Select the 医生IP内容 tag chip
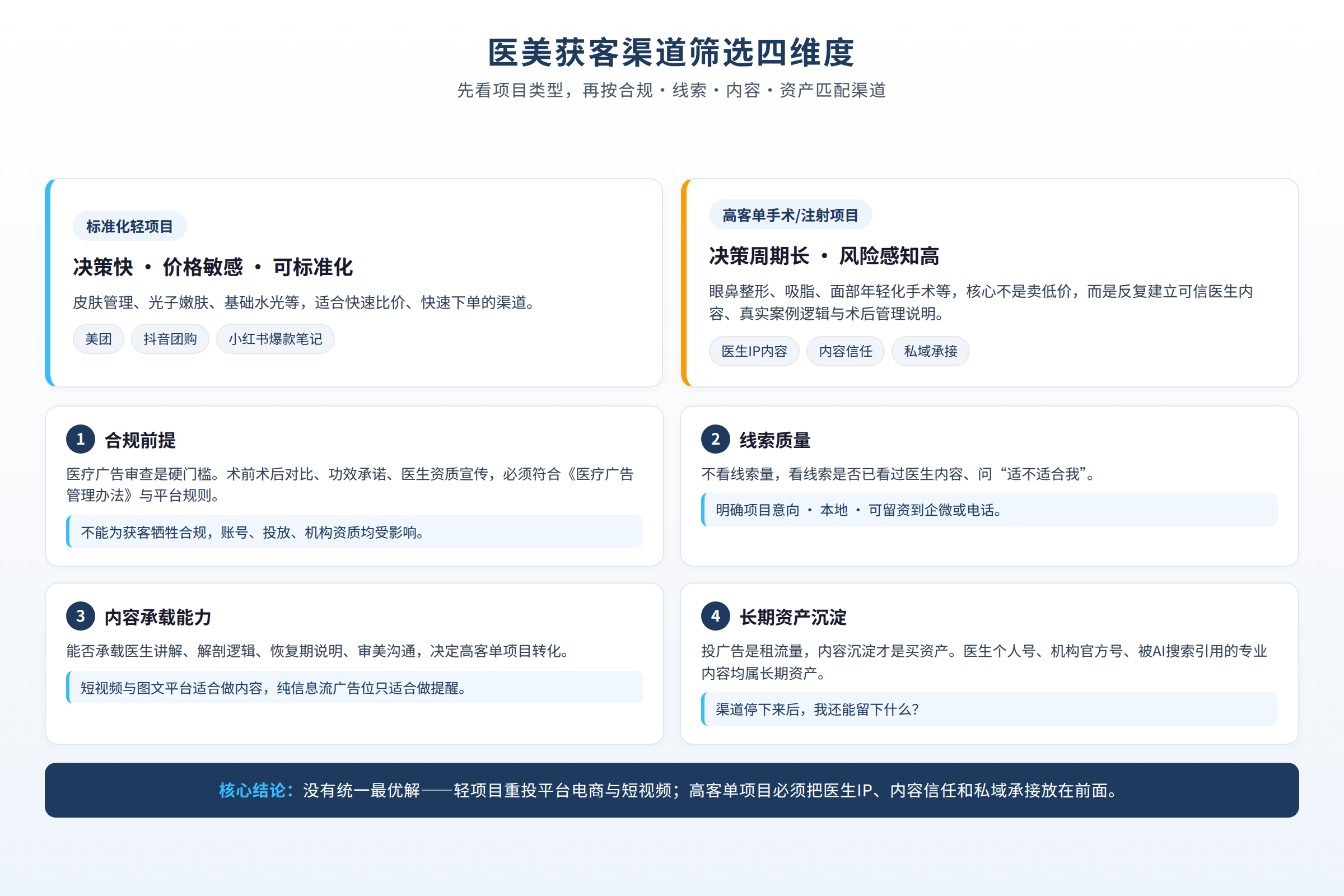 point(754,351)
